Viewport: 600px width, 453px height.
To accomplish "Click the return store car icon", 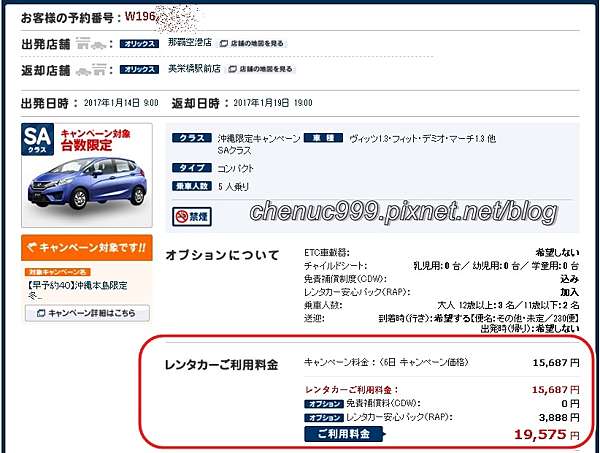I will [91, 70].
